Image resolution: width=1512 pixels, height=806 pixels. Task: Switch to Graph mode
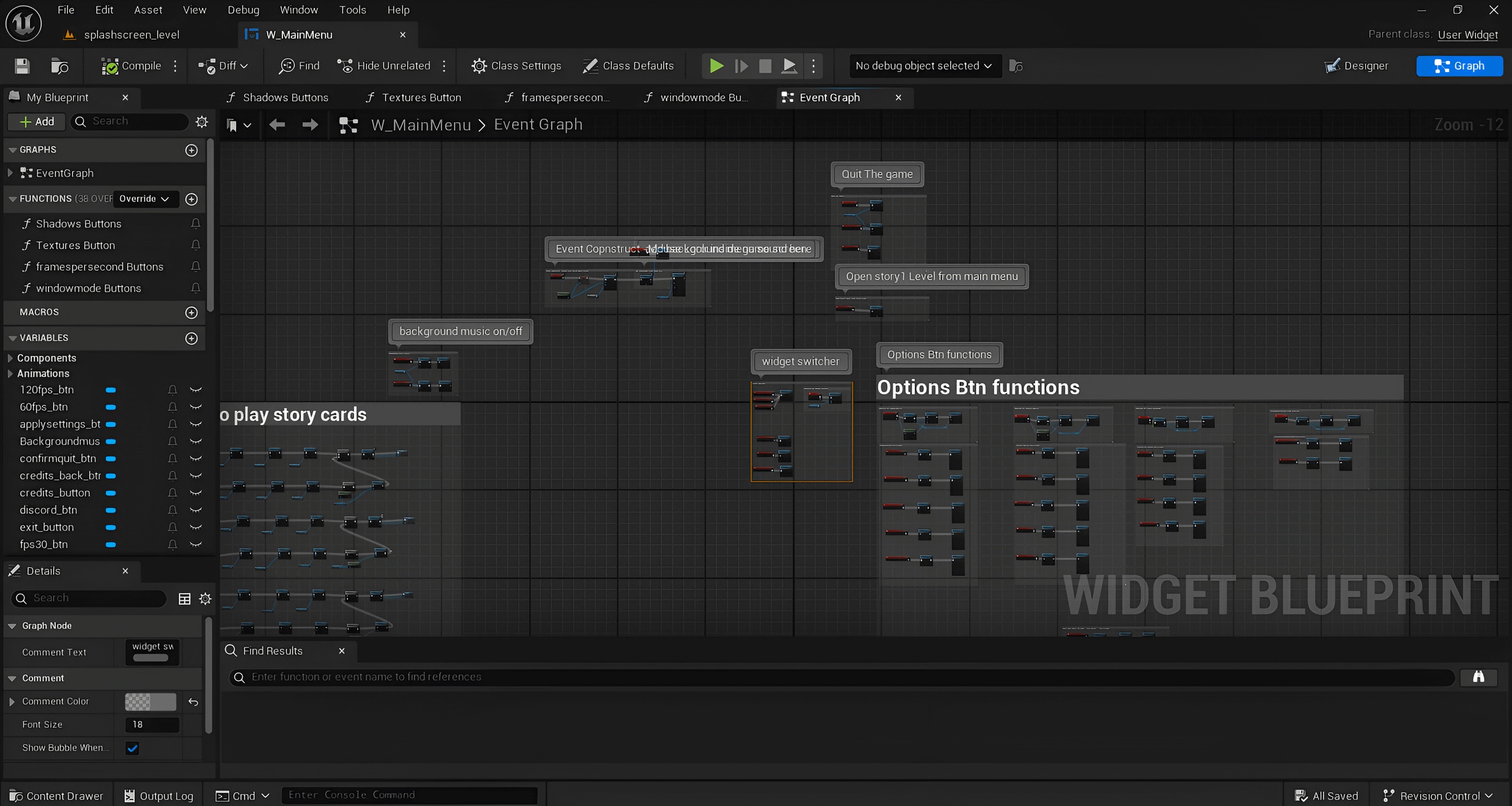(x=1459, y=66)
